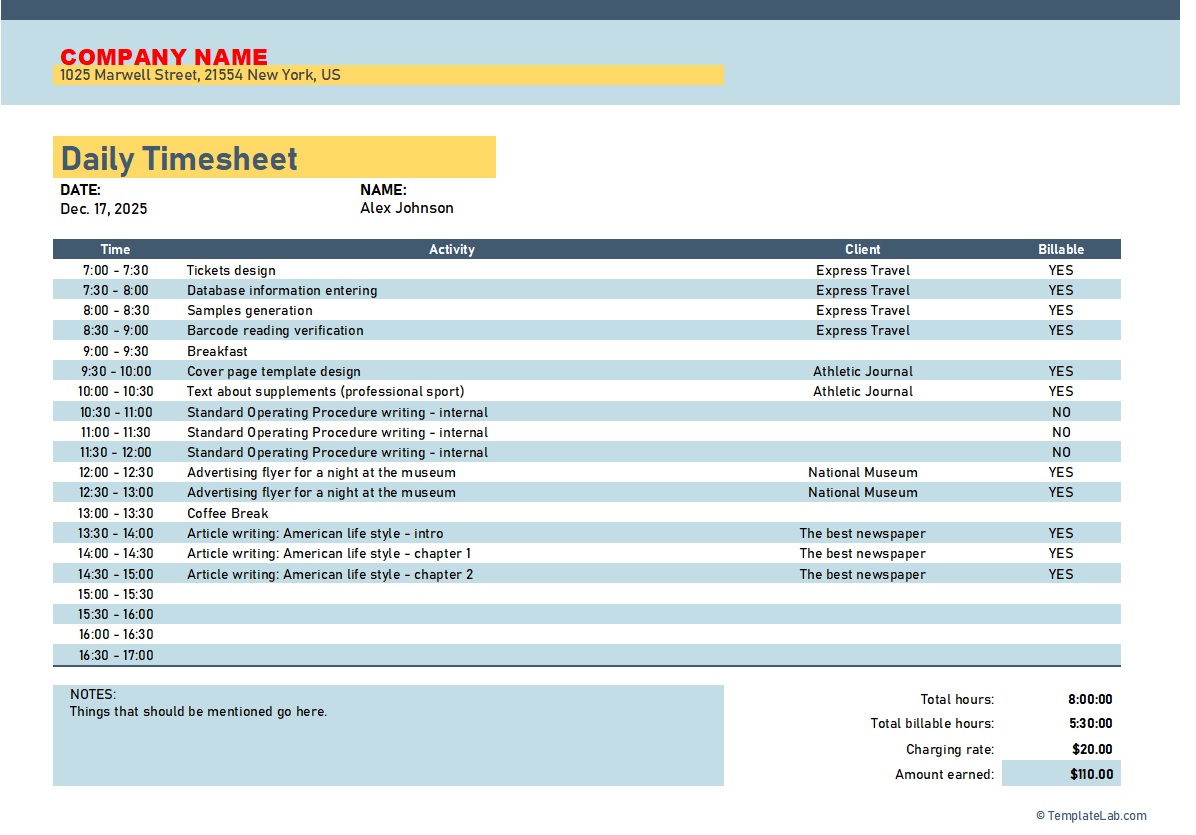Image resolution: width=1196 pixels, height=835 pixels.
Task: Select The best newspaper client at 14:30 - 15:00
Action: coord(863,574)
